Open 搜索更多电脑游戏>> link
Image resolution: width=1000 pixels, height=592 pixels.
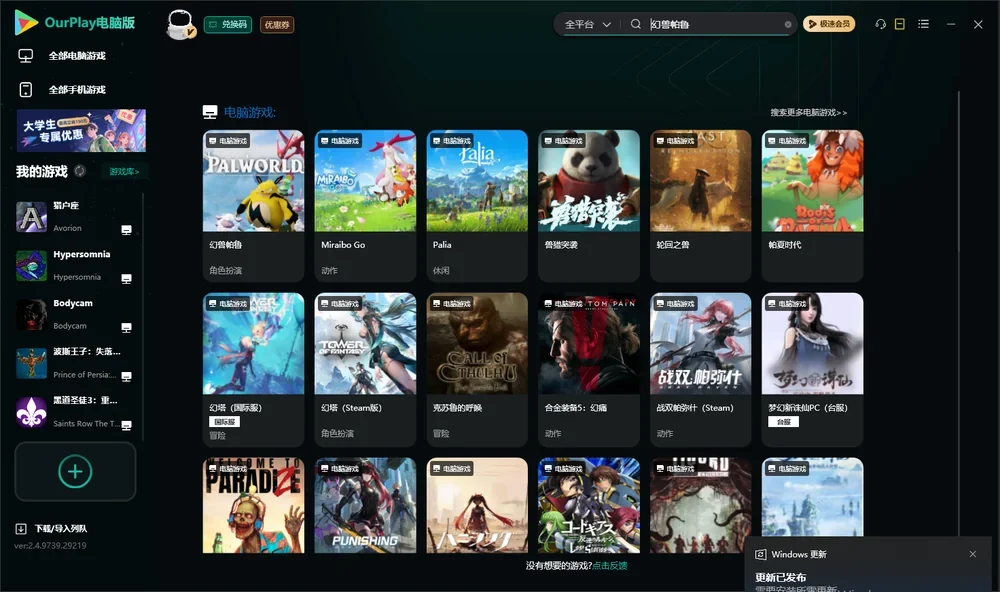(808, 112)
